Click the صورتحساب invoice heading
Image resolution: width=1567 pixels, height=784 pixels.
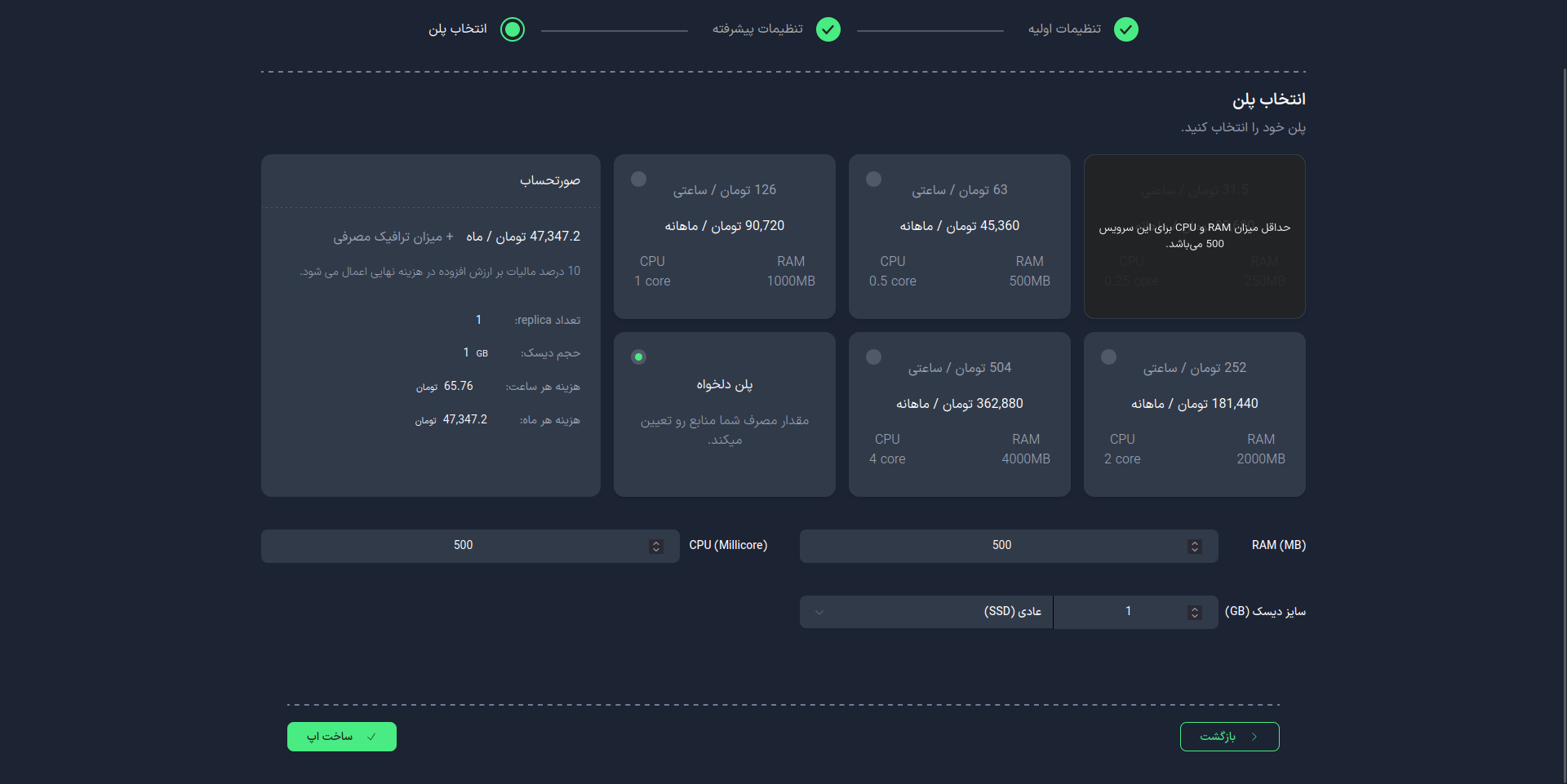pyautogui.click(x=550, y=180)
